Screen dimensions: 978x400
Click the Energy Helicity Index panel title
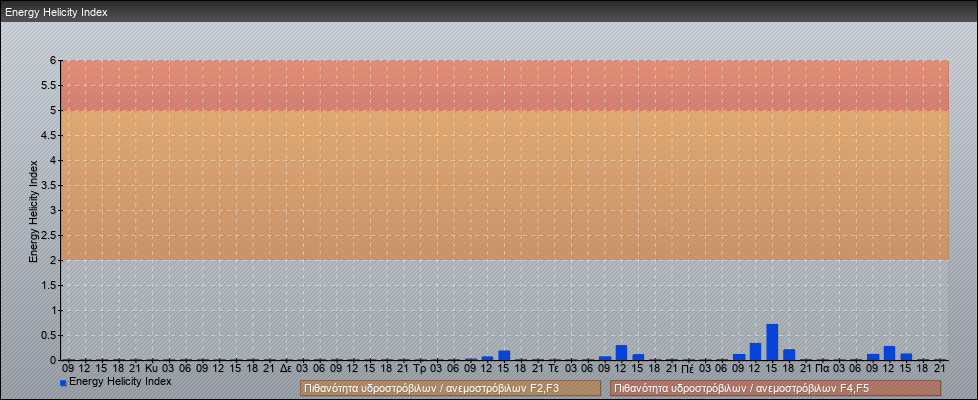click(x=56, y=12)
